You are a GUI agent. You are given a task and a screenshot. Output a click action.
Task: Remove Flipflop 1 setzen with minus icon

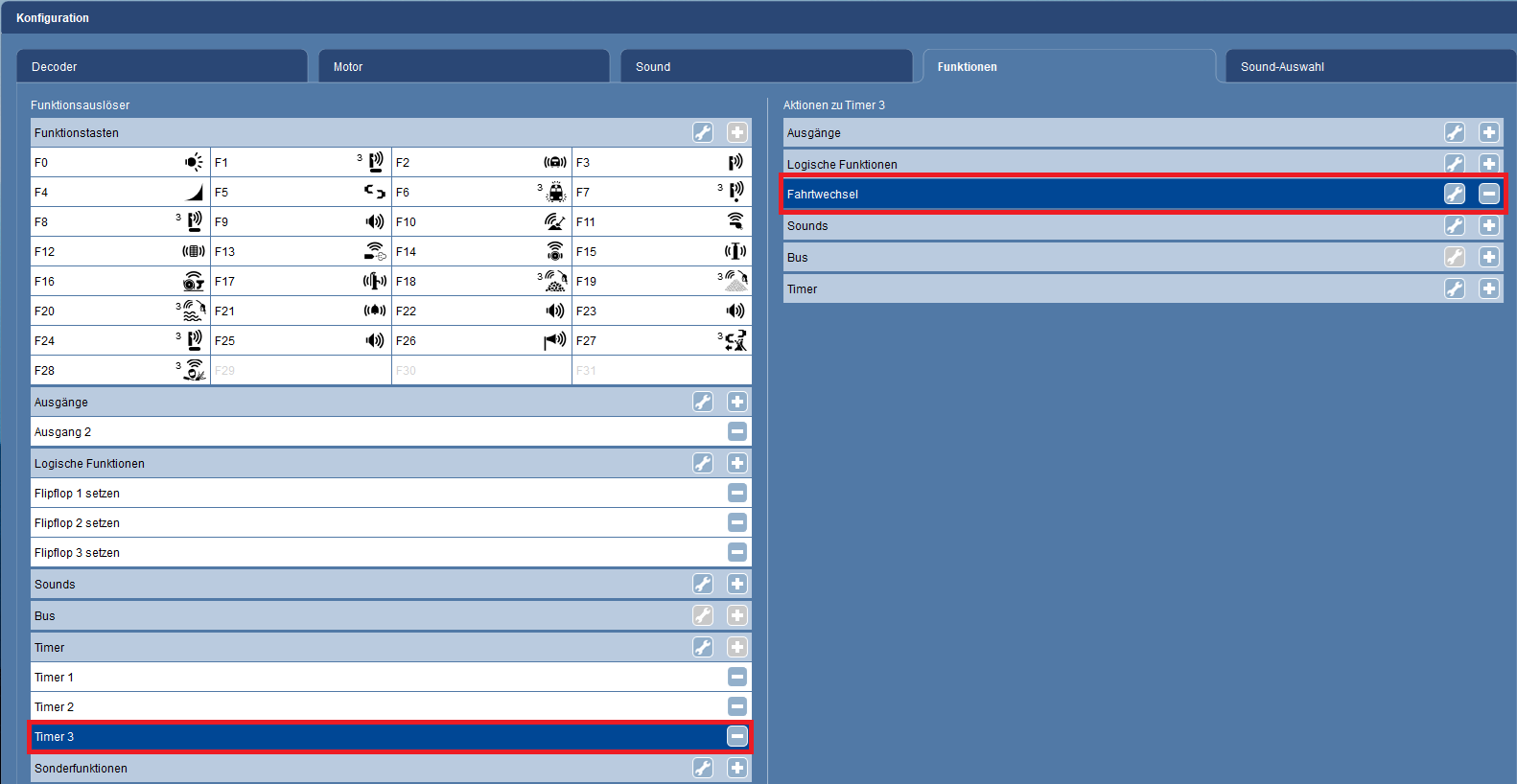[x=736, y=494]
